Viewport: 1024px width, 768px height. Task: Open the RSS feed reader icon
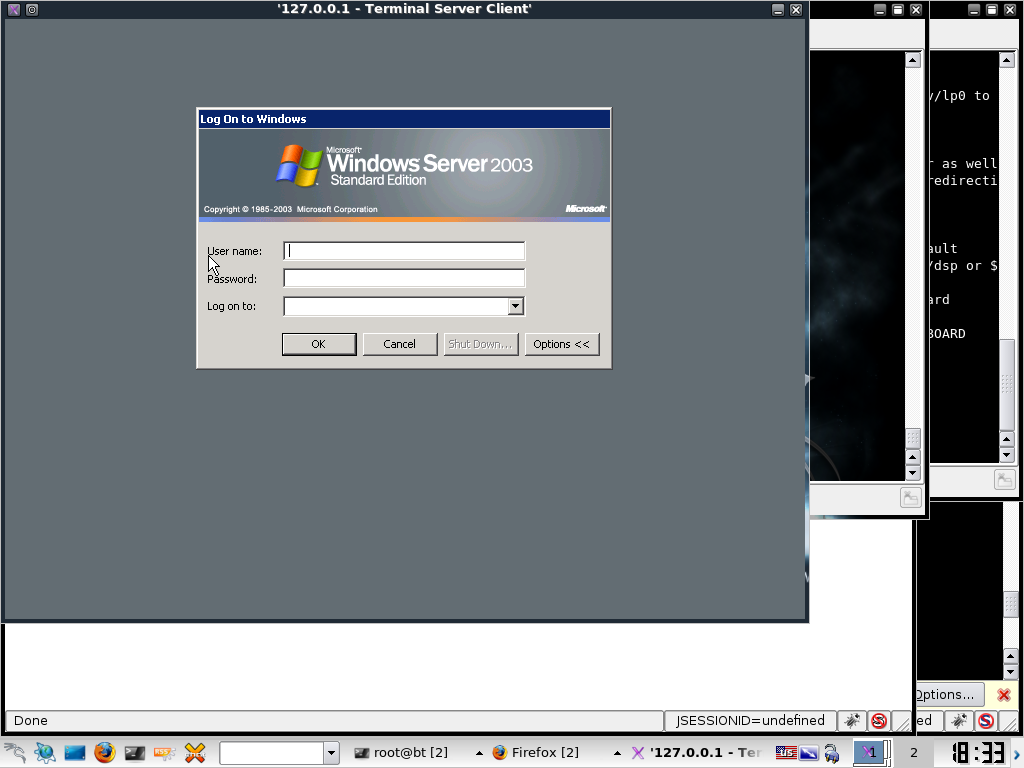pyautogui.click(x=165, y=753)
